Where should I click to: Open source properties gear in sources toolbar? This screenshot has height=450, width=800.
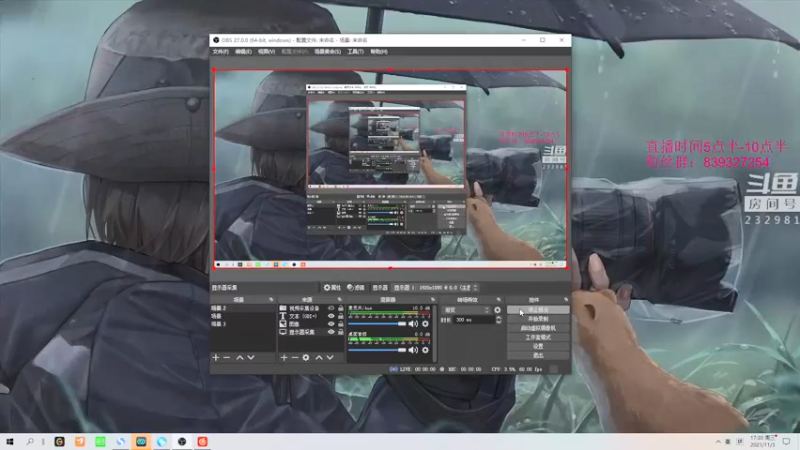coord(306,358)
